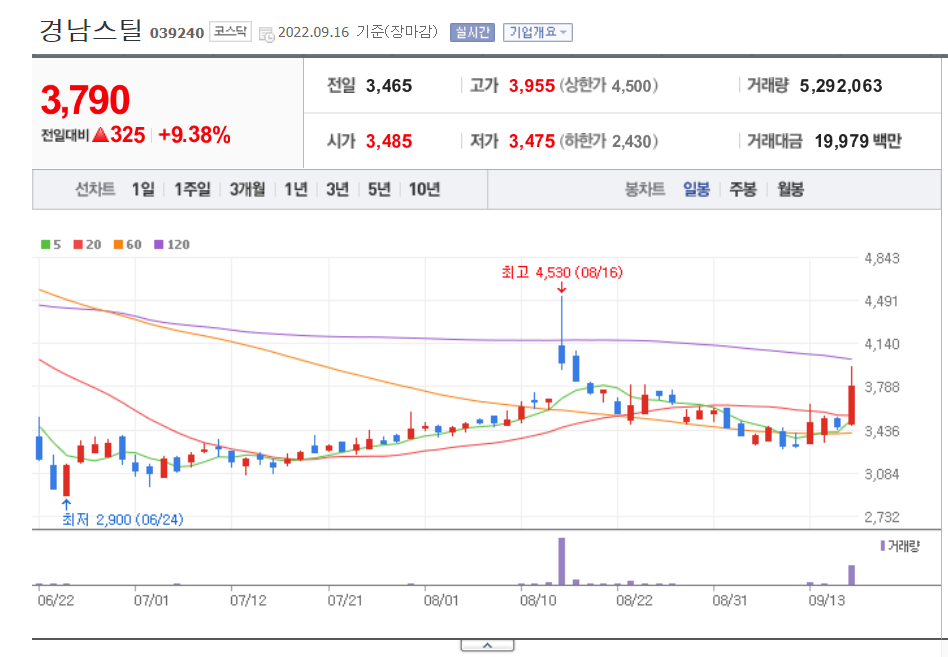Select the 3개월 line chart tab
The width and height of the screenshot is (948, 657).
(247, 189)
